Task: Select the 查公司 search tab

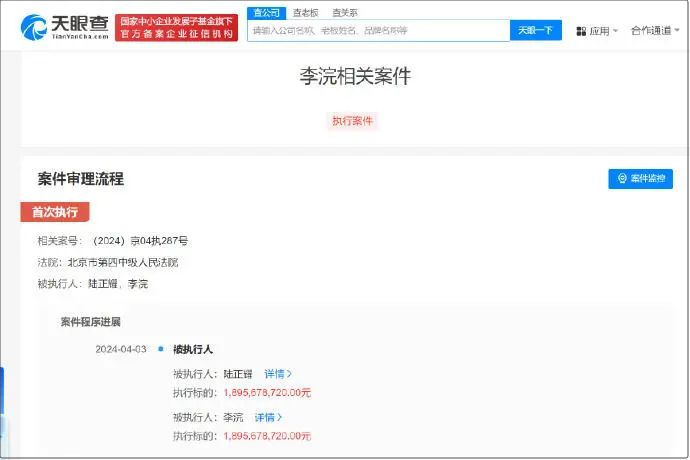Action: (267, 13)
